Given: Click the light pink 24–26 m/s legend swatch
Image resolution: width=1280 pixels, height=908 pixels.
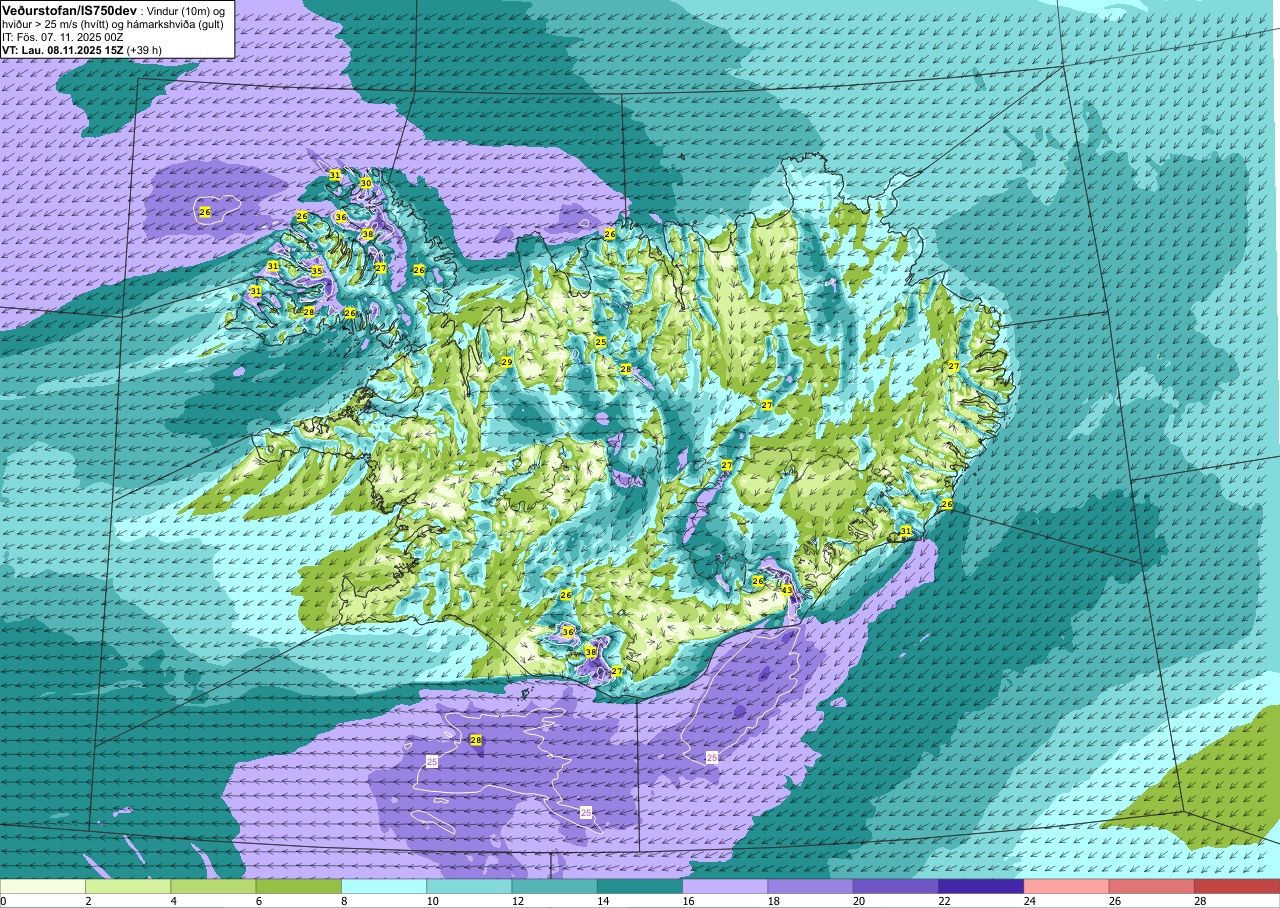Looking at the screenshot, I should pyautogui.click(x=1067, y=886).
